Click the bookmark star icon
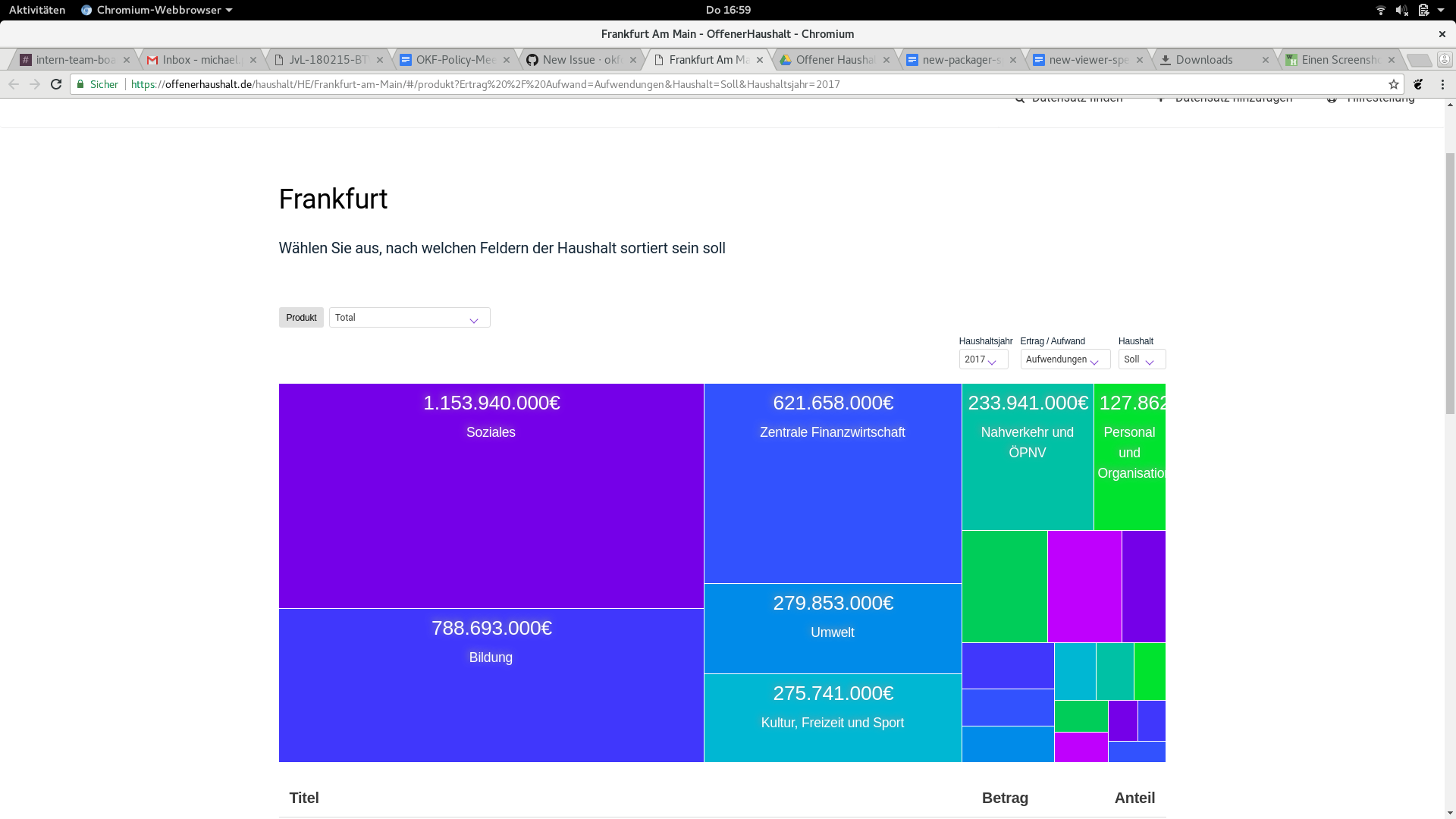Viewport: 1456px width, 819px height. click(1393, 84)
